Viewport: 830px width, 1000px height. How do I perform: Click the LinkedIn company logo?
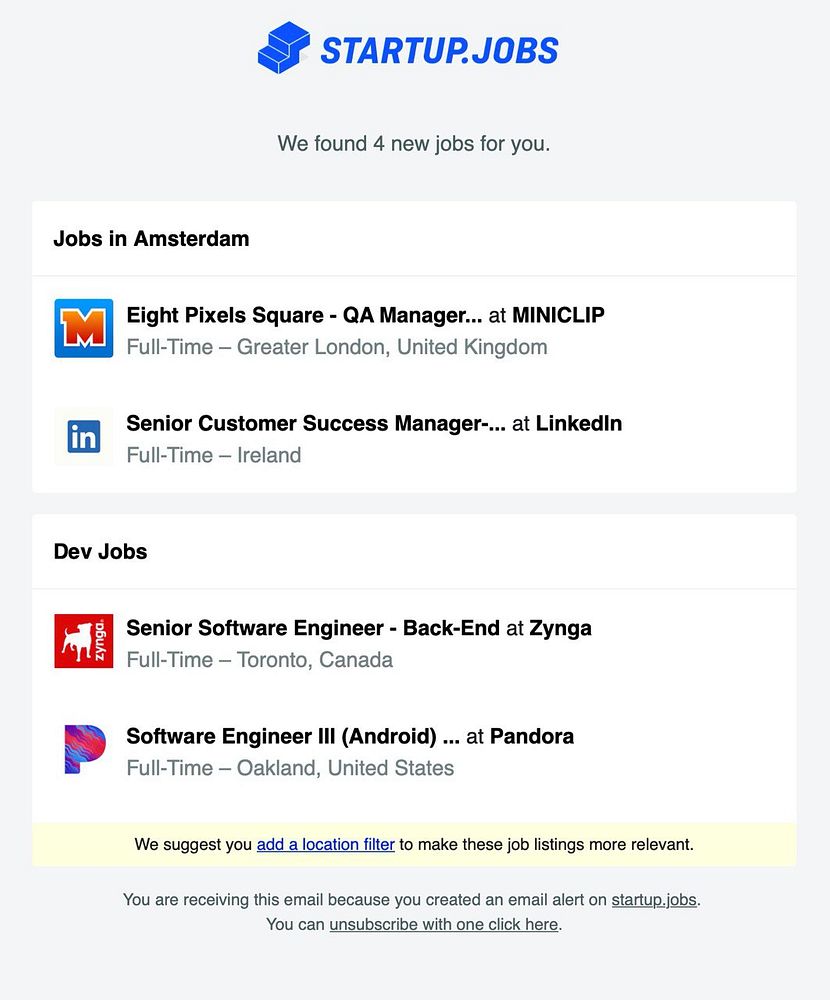(84, 436)
